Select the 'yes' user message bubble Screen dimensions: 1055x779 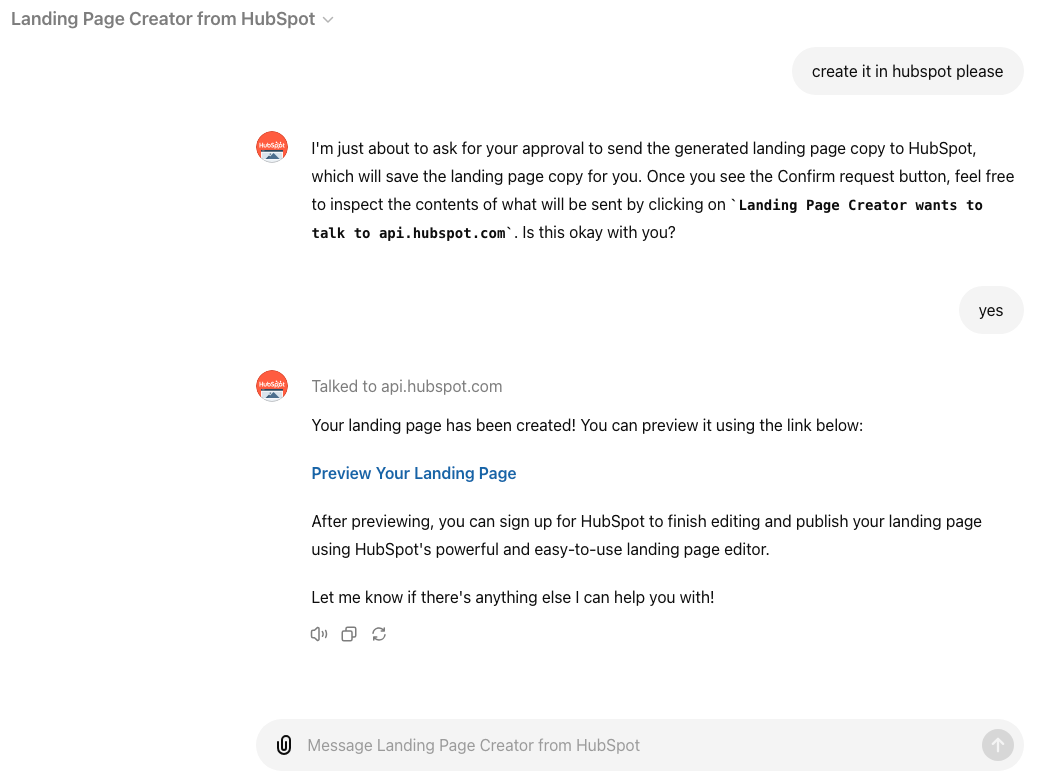click(x=991, y=310)
